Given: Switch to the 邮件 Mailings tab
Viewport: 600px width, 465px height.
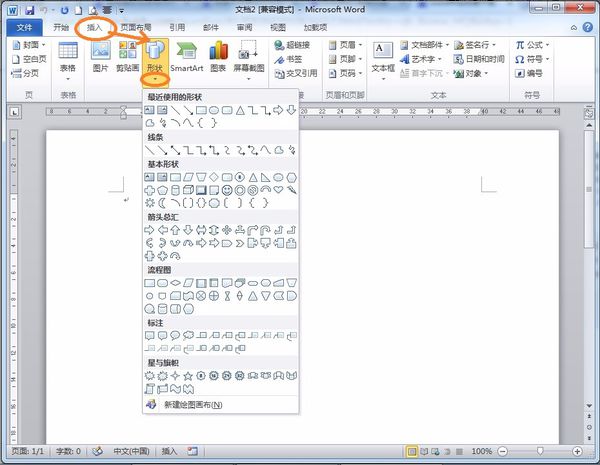Looking at the screenshot, I should tap(211, 27).
